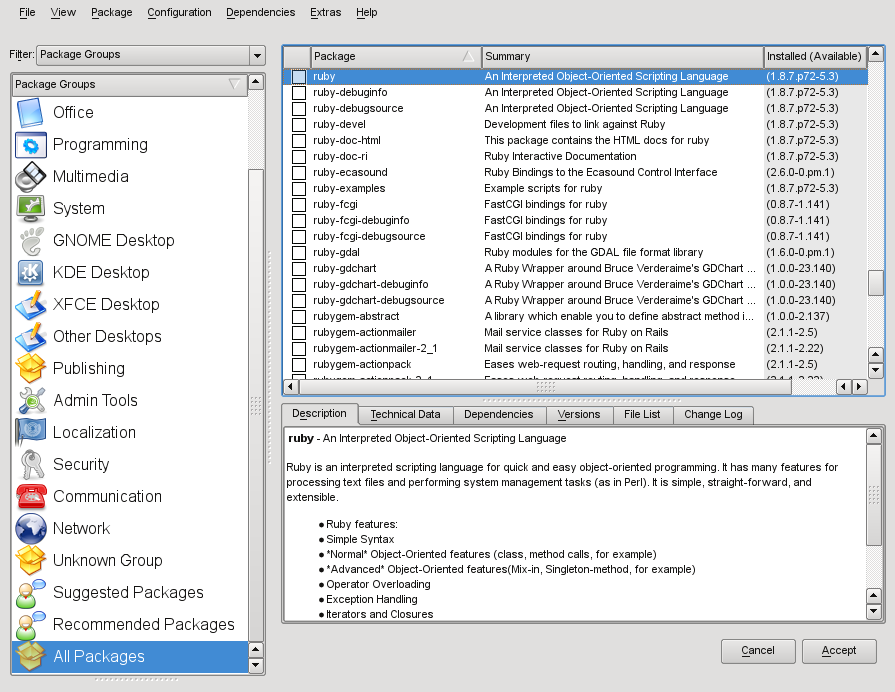Toggle the ruby-doc-html package checkbox

pyautogui.click(x=299, y=140)
